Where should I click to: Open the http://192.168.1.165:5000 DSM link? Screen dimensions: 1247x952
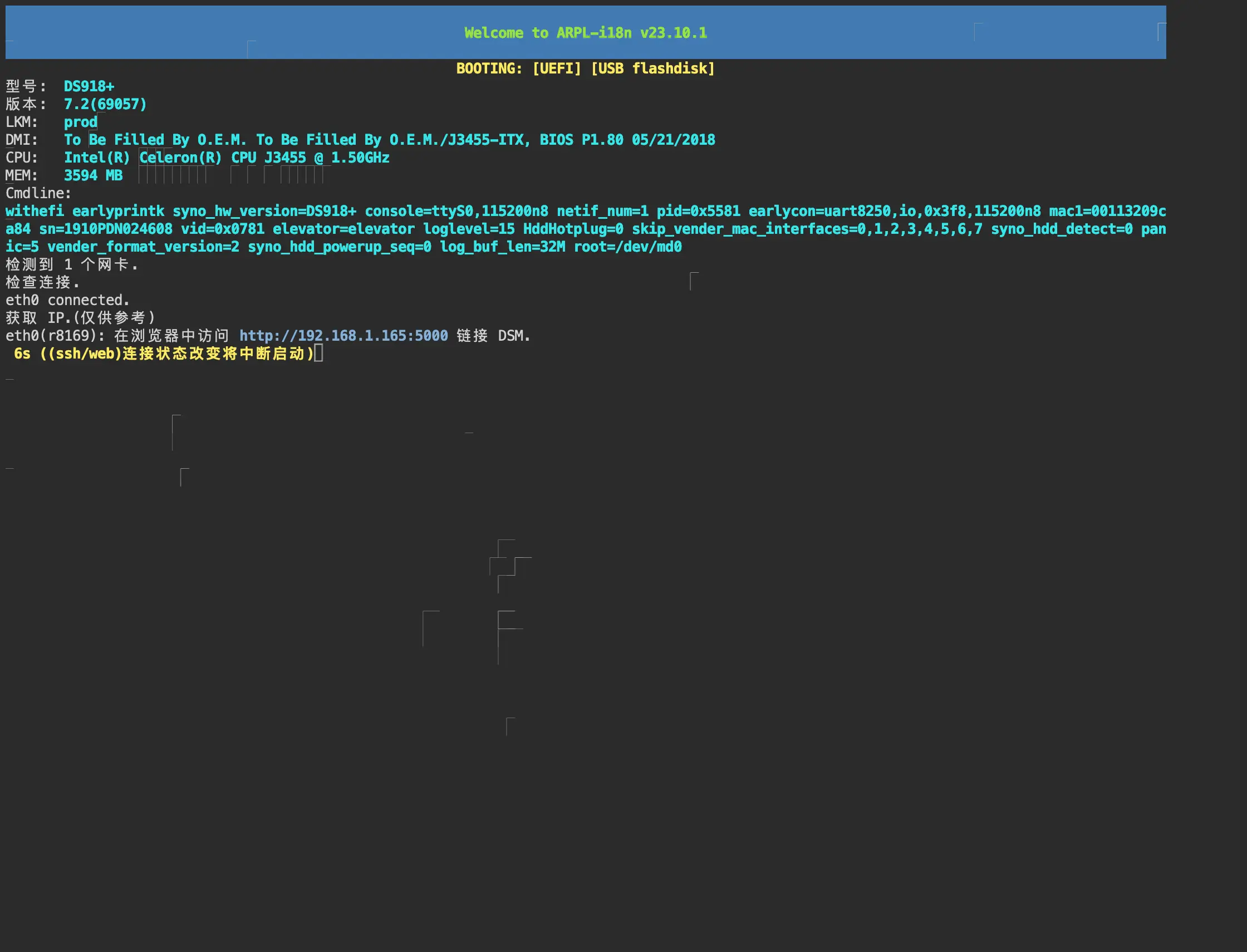point(343,336)
